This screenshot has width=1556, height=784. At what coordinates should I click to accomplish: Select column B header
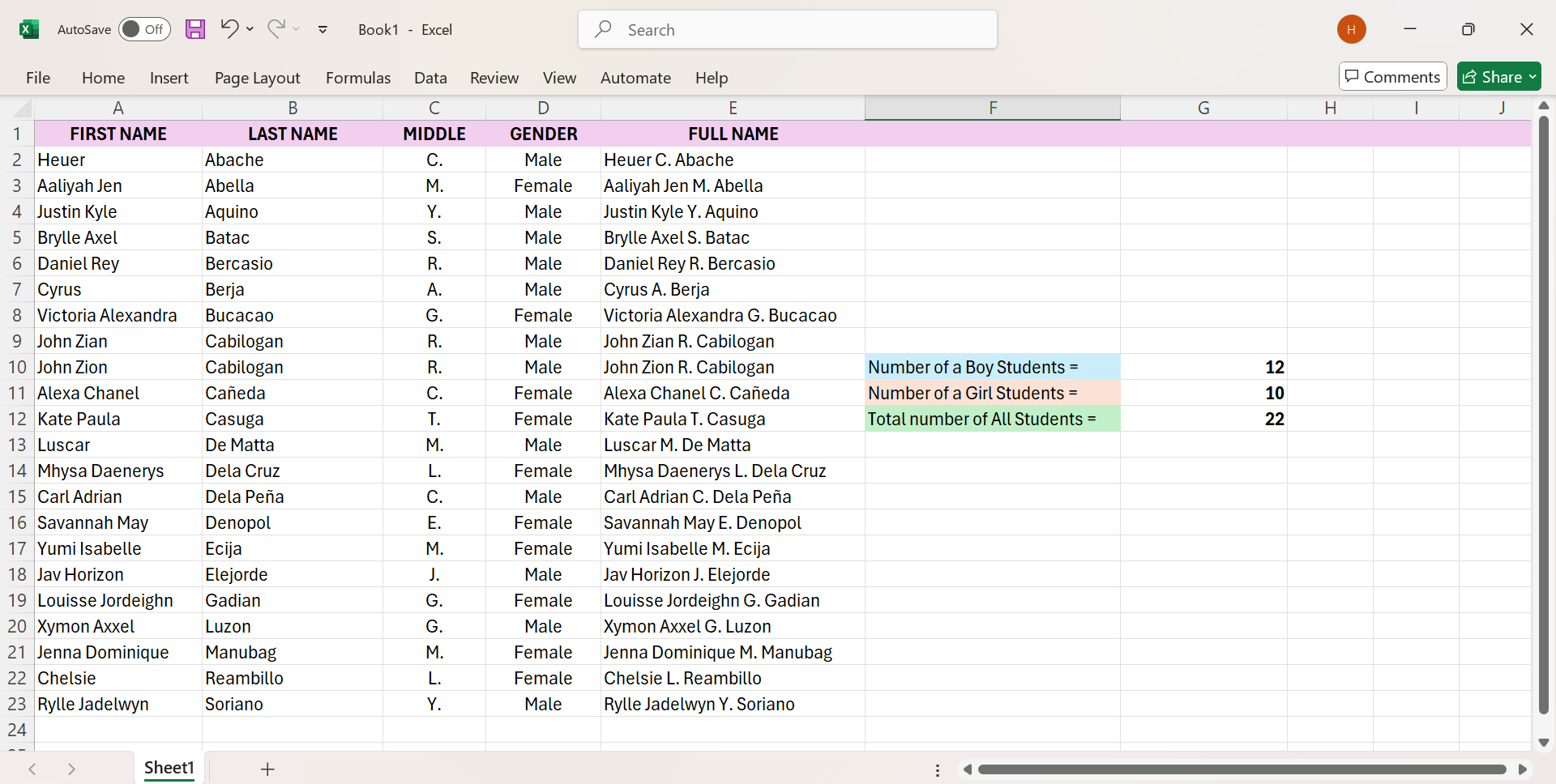(293, 108)
